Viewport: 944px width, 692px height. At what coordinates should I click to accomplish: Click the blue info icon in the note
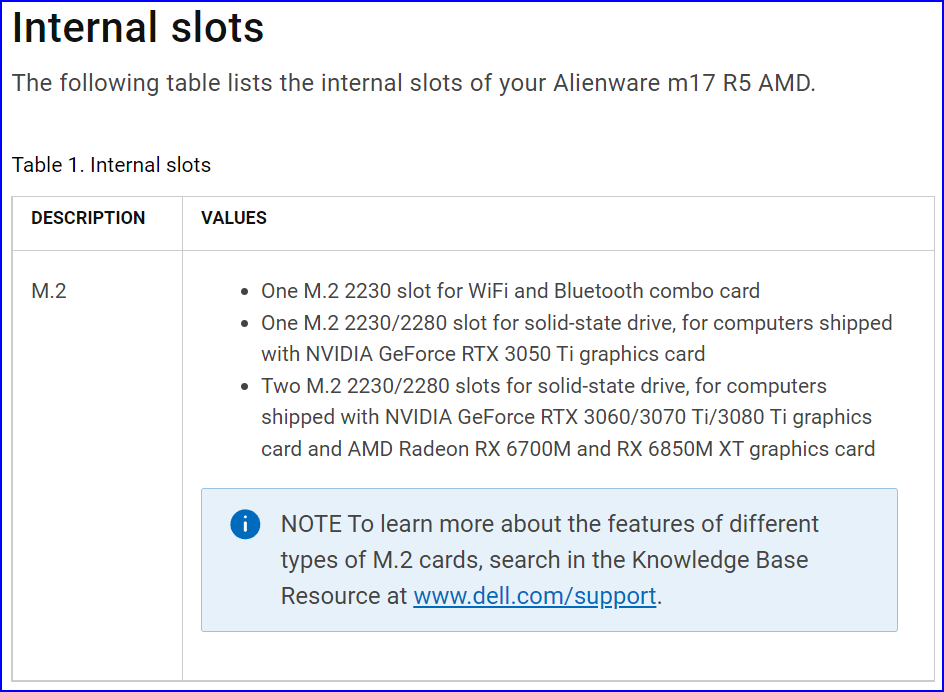click(x=245, y=524)
